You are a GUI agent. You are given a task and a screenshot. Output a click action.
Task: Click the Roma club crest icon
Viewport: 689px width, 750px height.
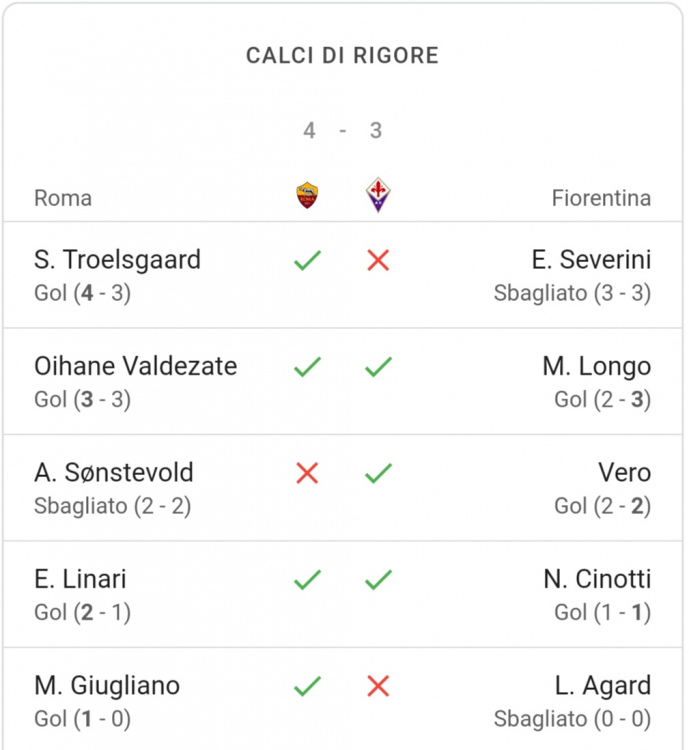point(307,195)
